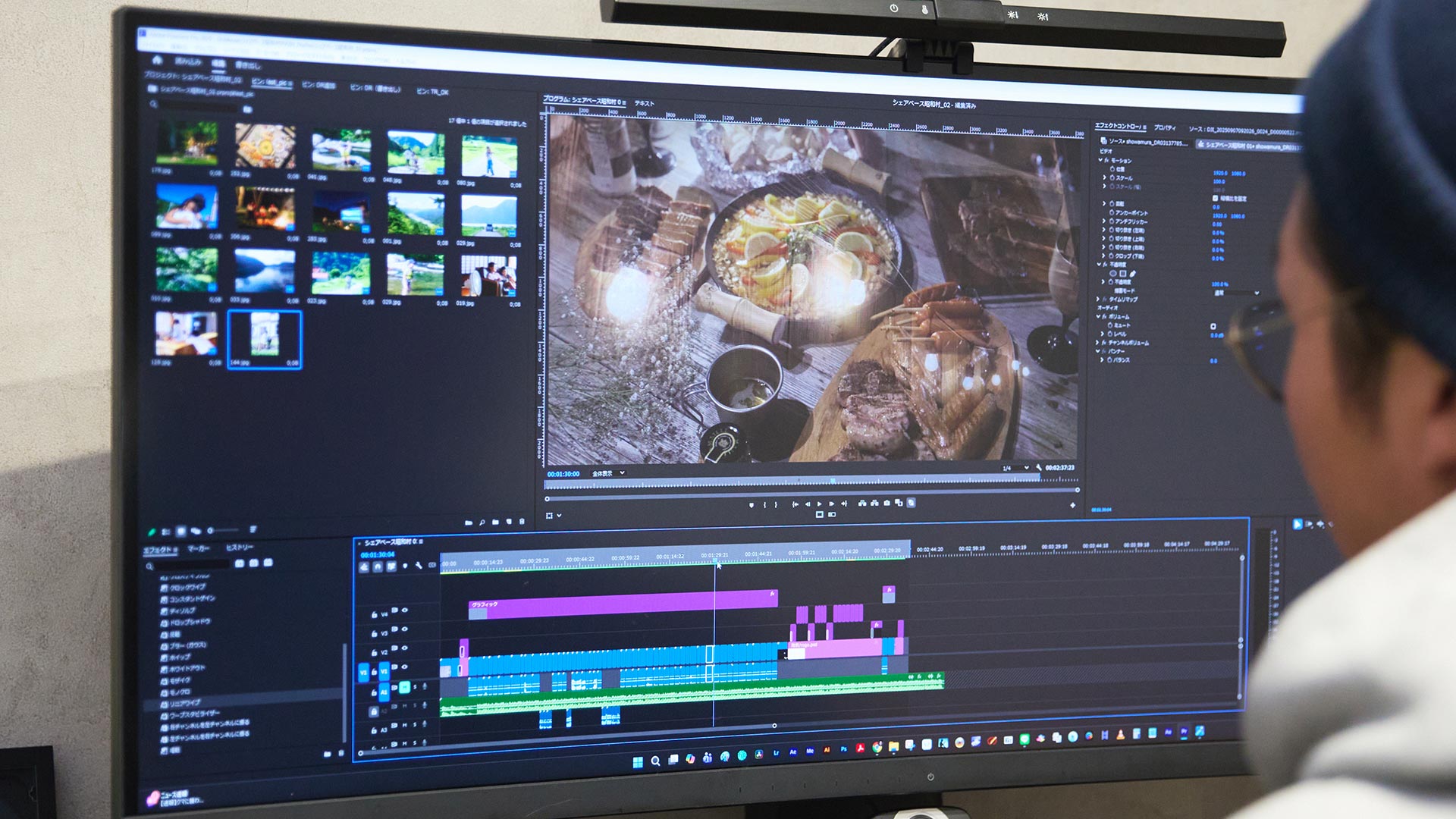This screenshot has width=1456, height=819.
Task: Collapse the モーション effect group
Action: click(x=1100, y=160)
